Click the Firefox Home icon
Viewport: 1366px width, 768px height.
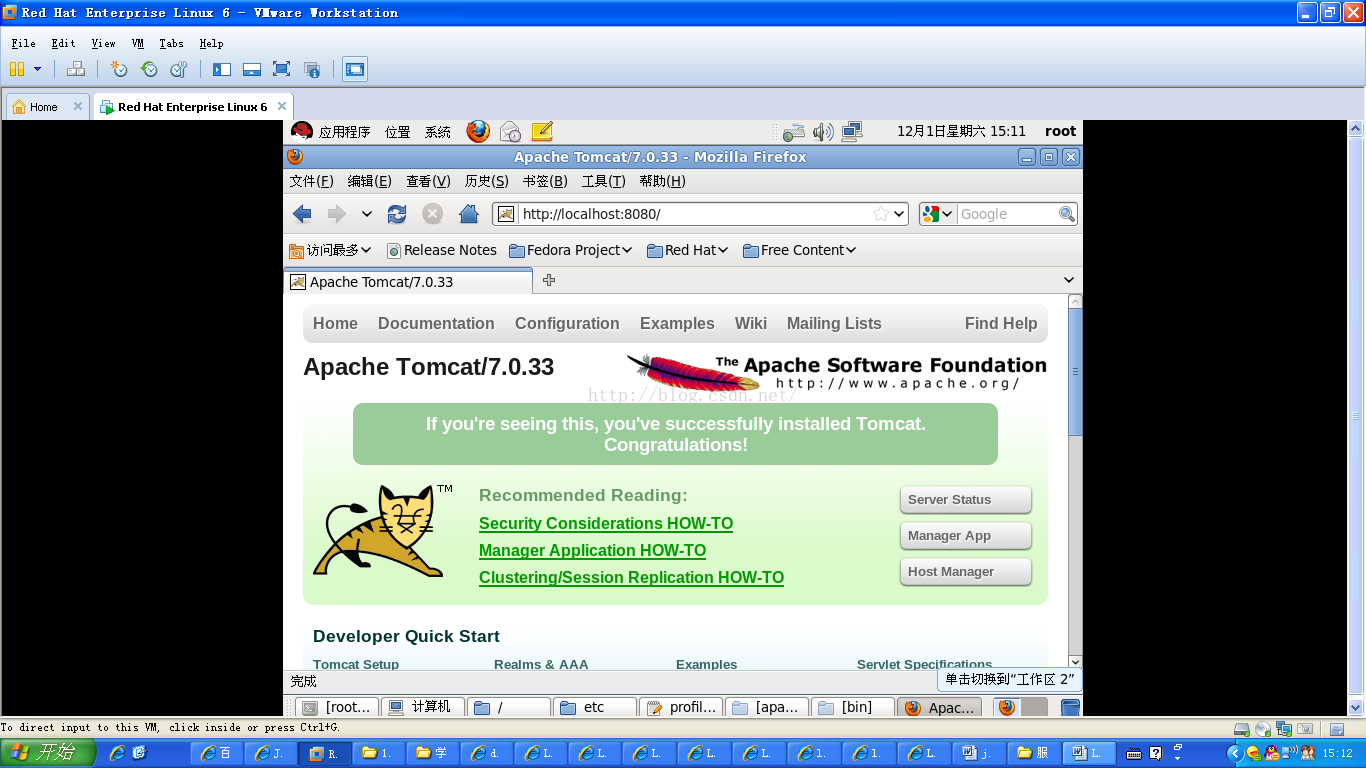pos(468,214)
